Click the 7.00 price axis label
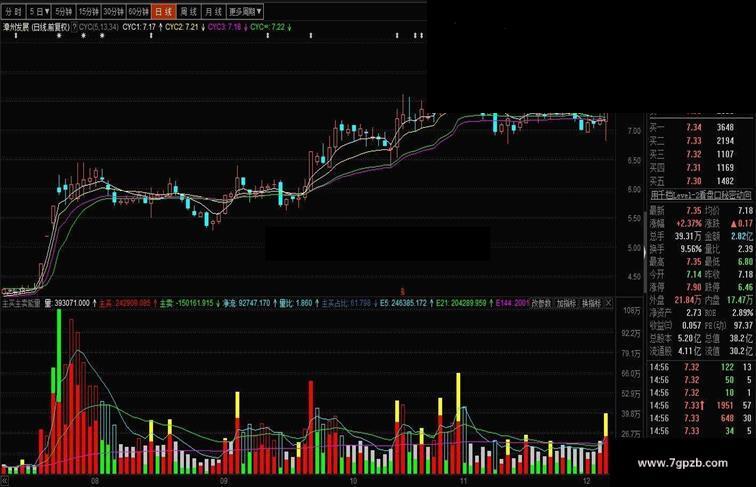The height and width of the screenshot is (487, 756). pyautogui.click(x=634, y=131)
